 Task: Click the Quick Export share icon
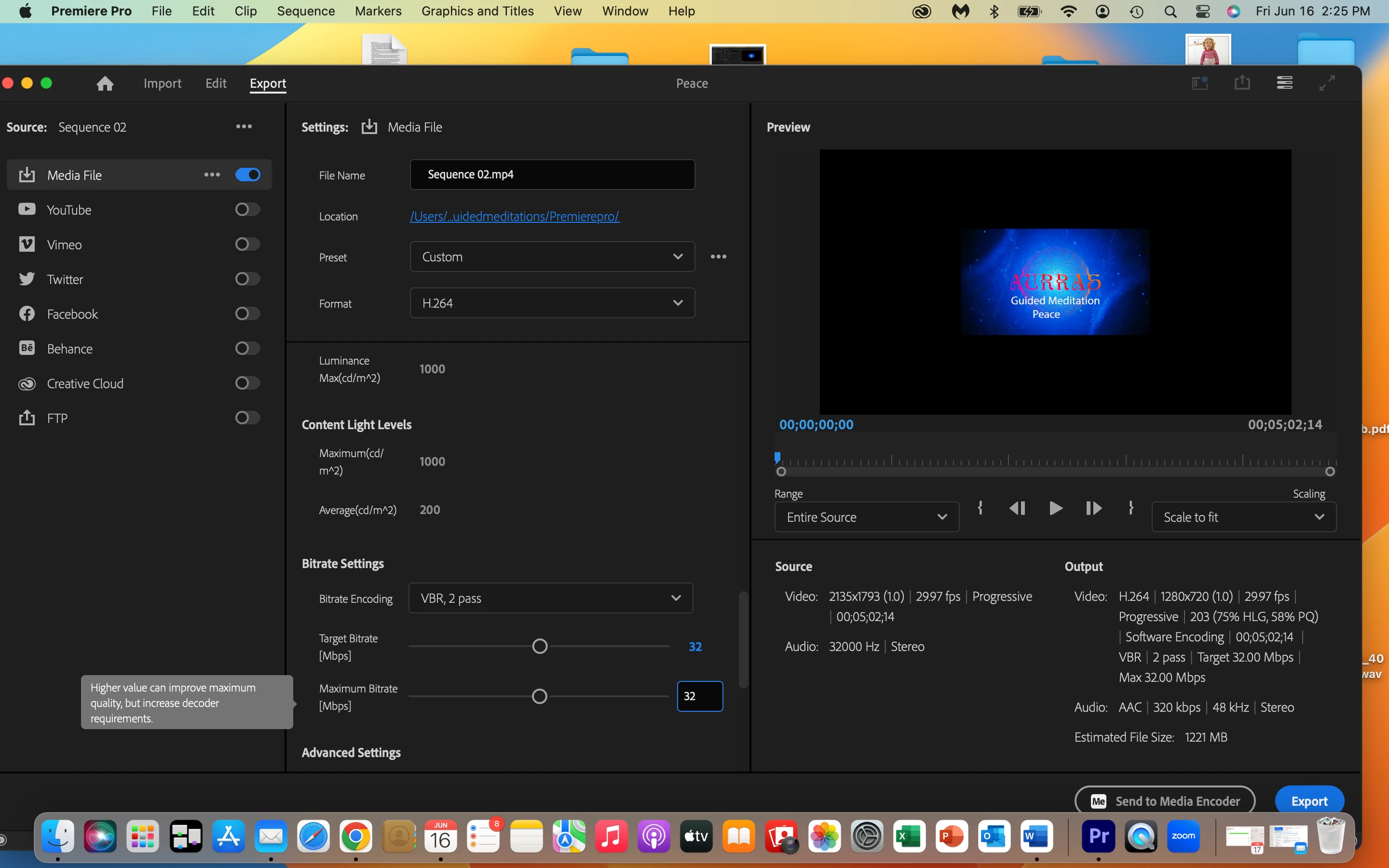click(x=1242, y=83)
